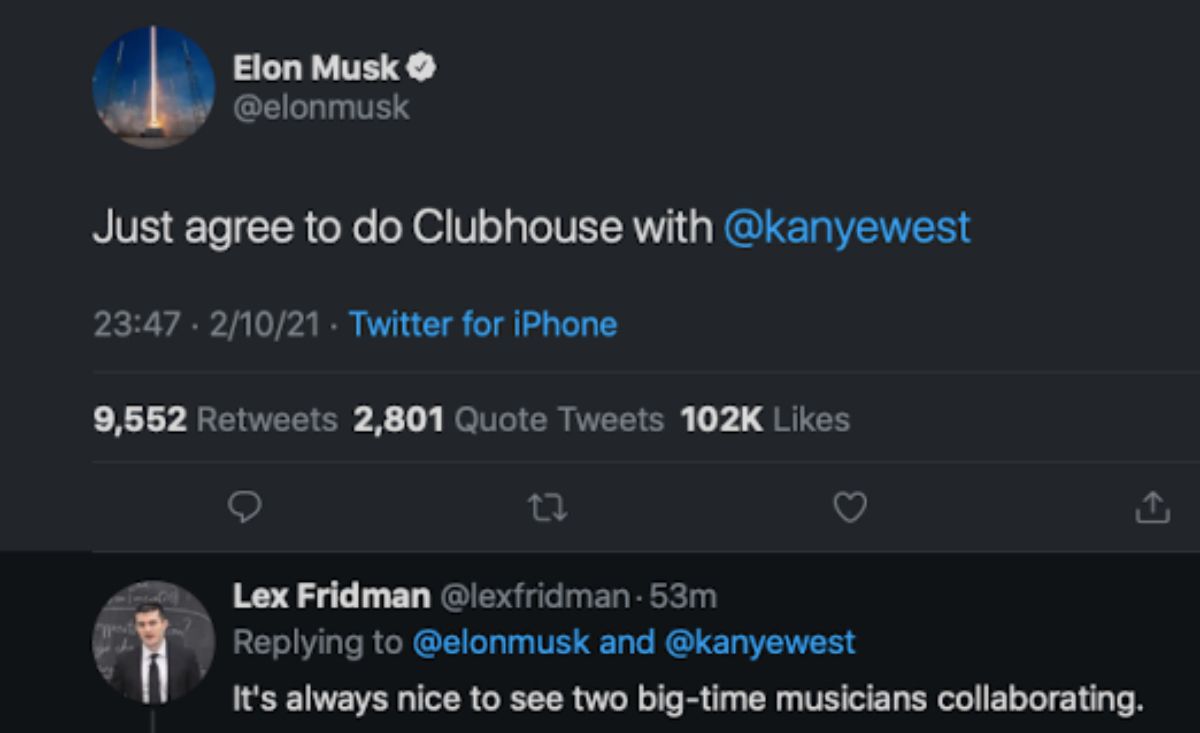
Task: Click the Twitter for iPhone source link
Action: click(483, 324)
